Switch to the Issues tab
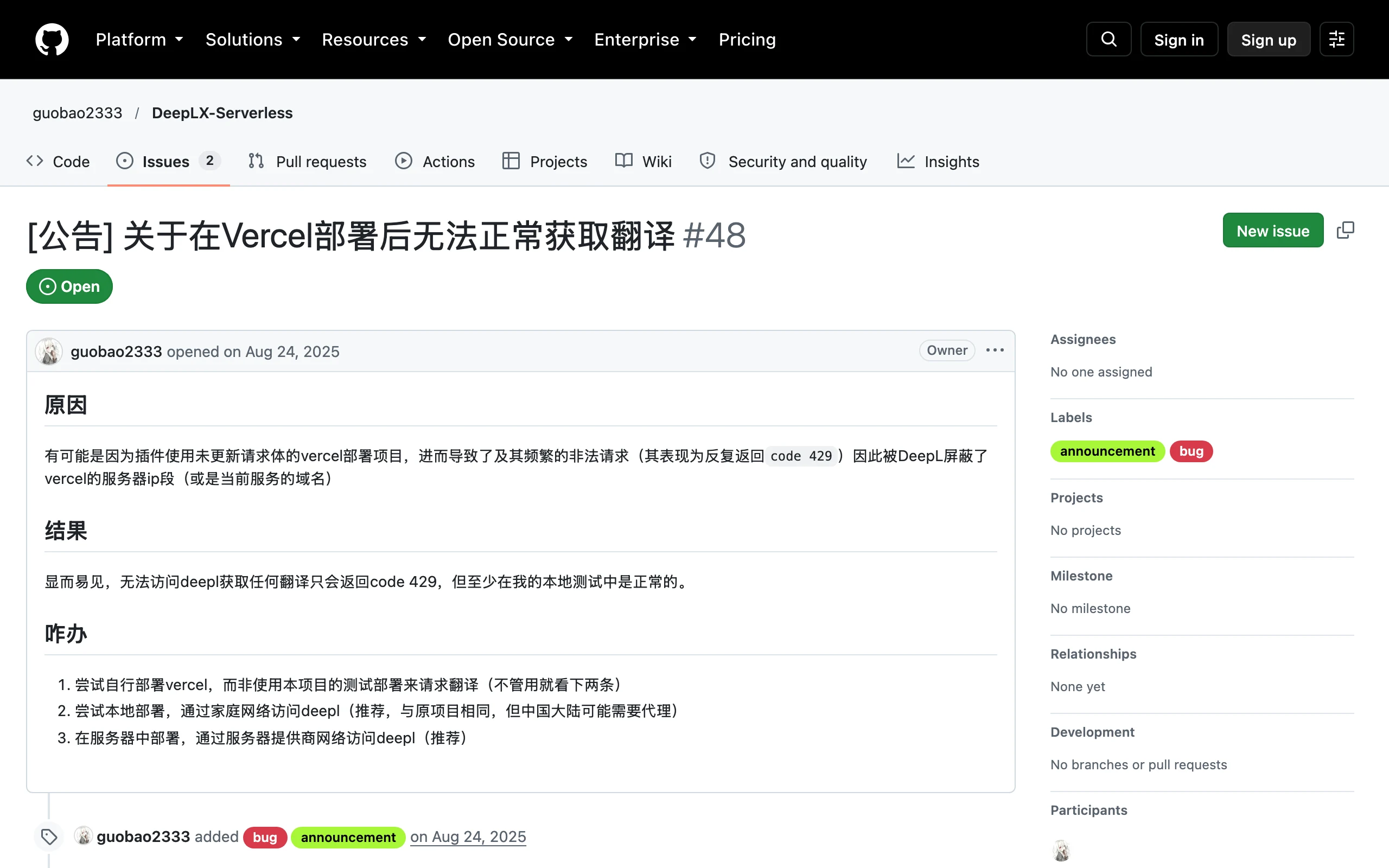This screenshot has height=868, width=1389. (168, 161)
